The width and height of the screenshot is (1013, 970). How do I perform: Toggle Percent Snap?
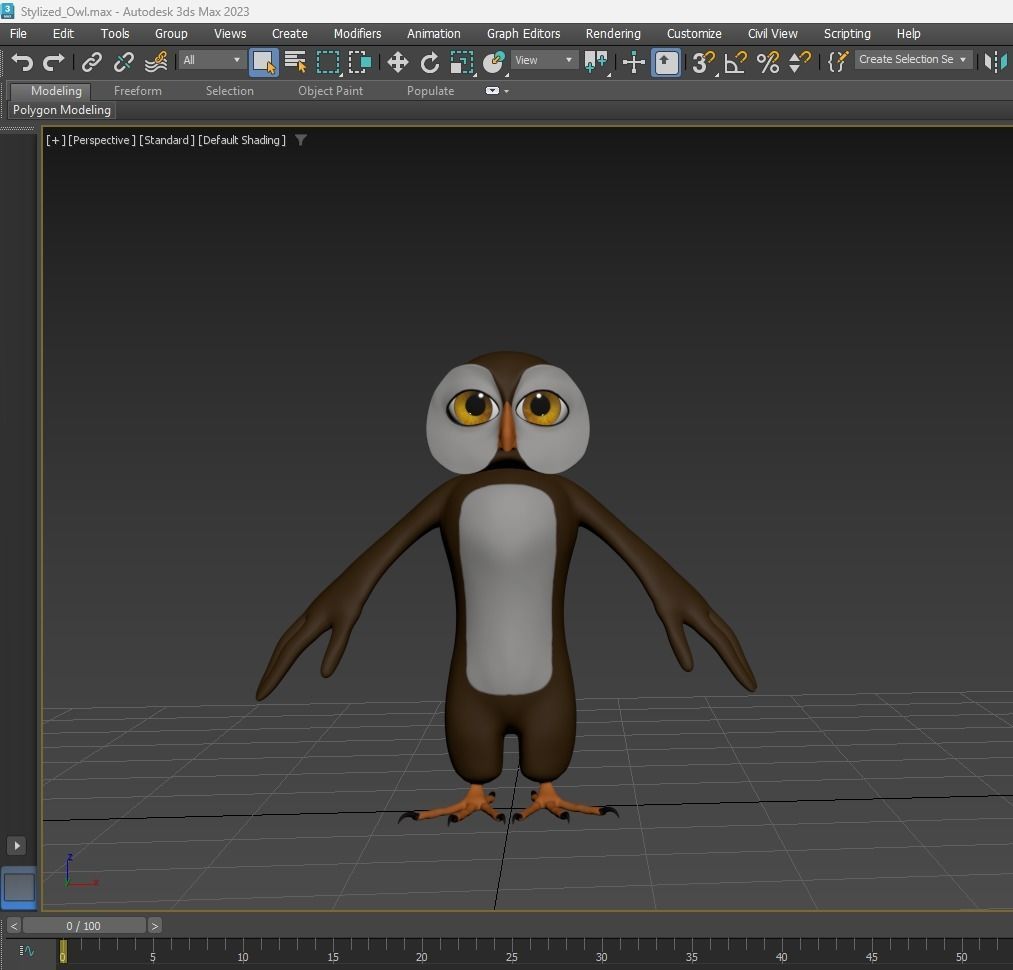[768, 62]
